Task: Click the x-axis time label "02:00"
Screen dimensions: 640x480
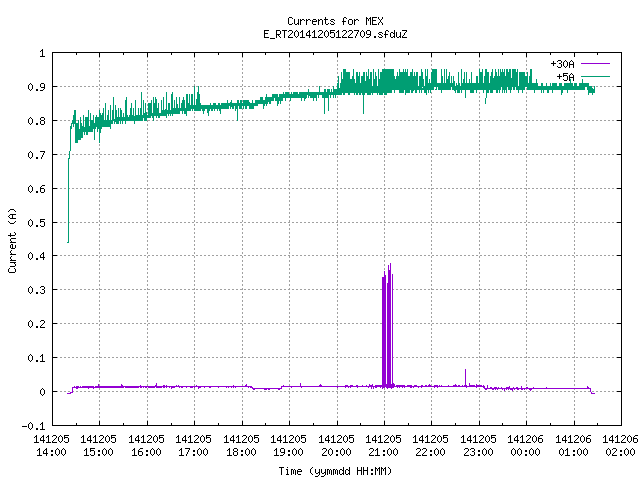Action: (x=620, y=452)
